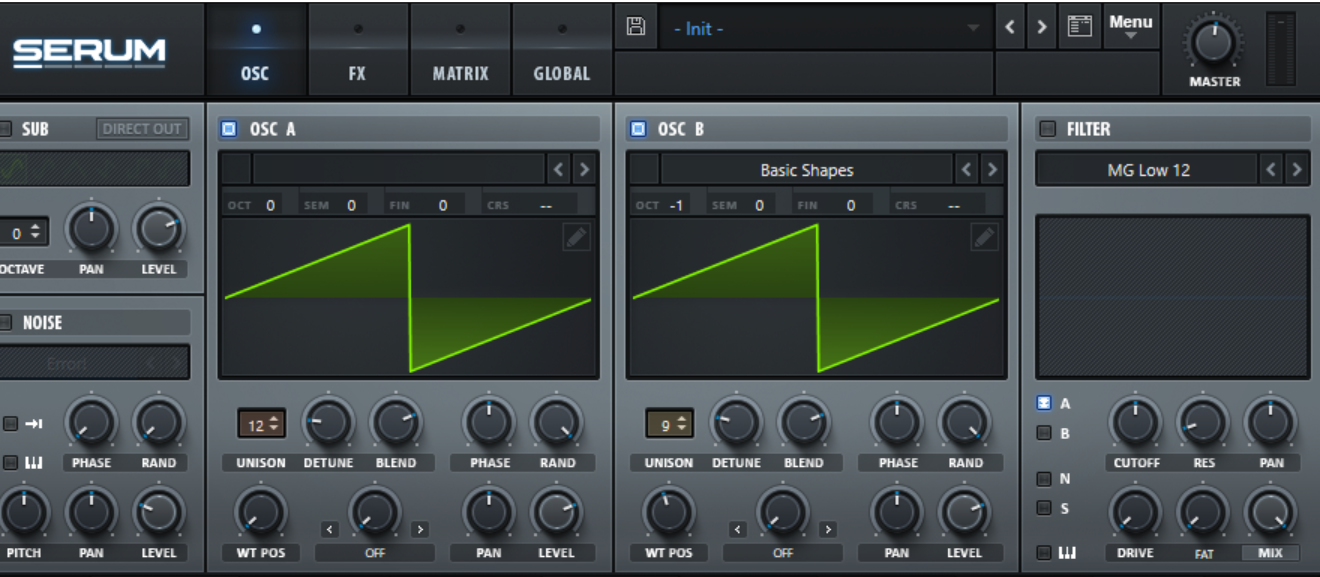Open the MG Low 12 filter type list
Screen dimensions: 1320x577
pos(1147,170)
